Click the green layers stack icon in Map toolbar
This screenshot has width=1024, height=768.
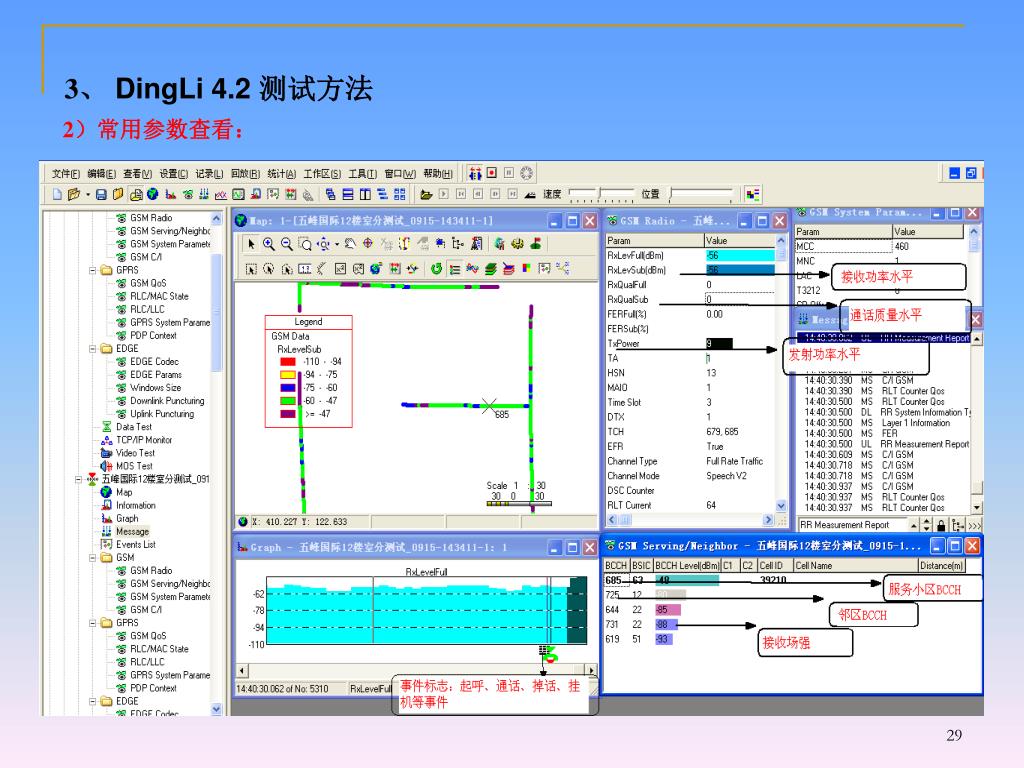pyautogui.click(x=491, y=268)
